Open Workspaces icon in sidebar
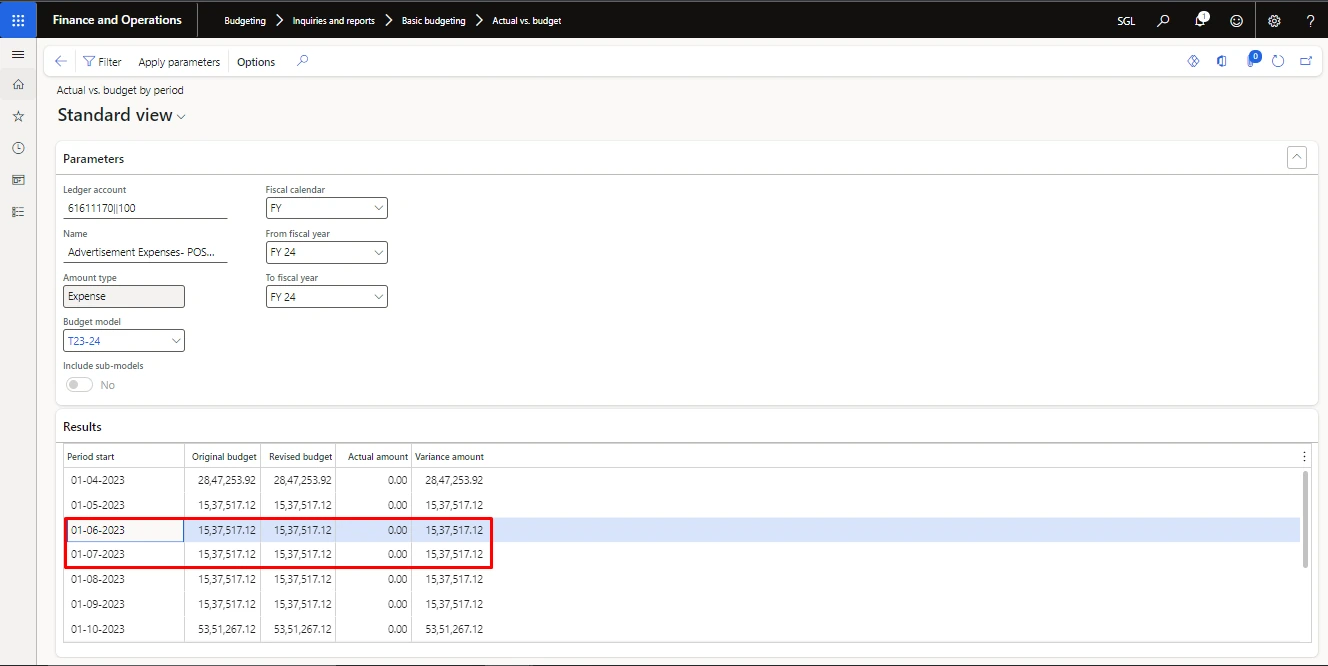 18,180
